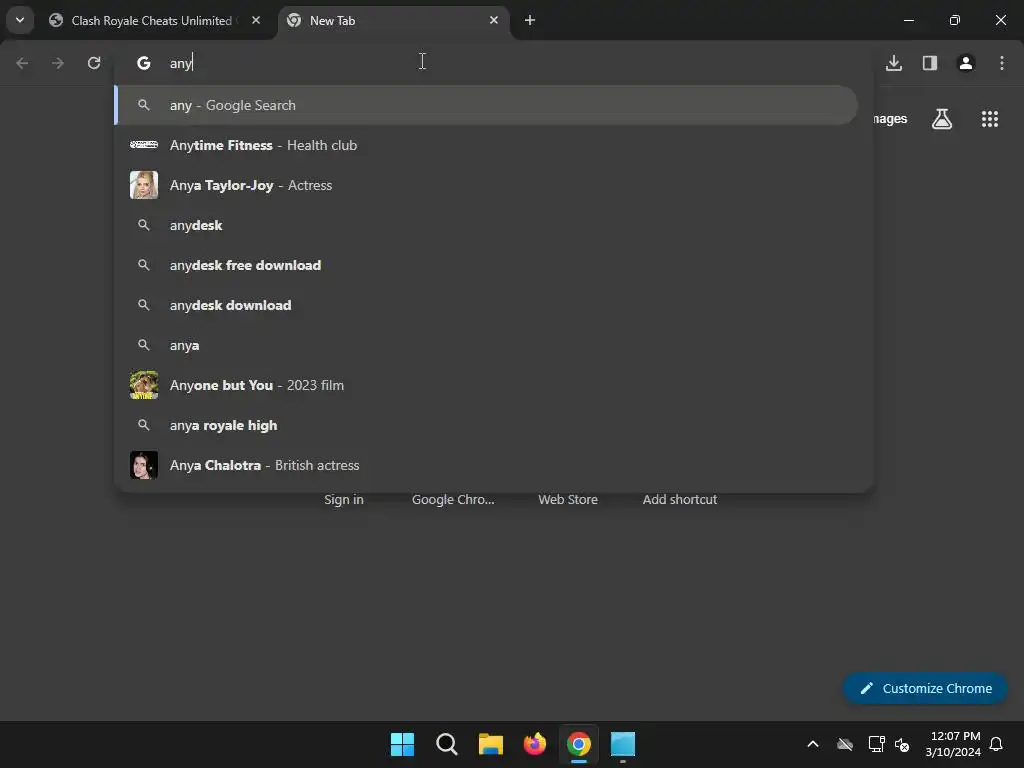
Task: Open the Google apps grid icon
Action: [990, 119]
